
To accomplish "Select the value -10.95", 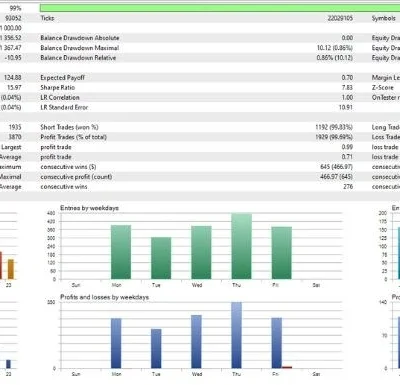I will tap(13, 58).
